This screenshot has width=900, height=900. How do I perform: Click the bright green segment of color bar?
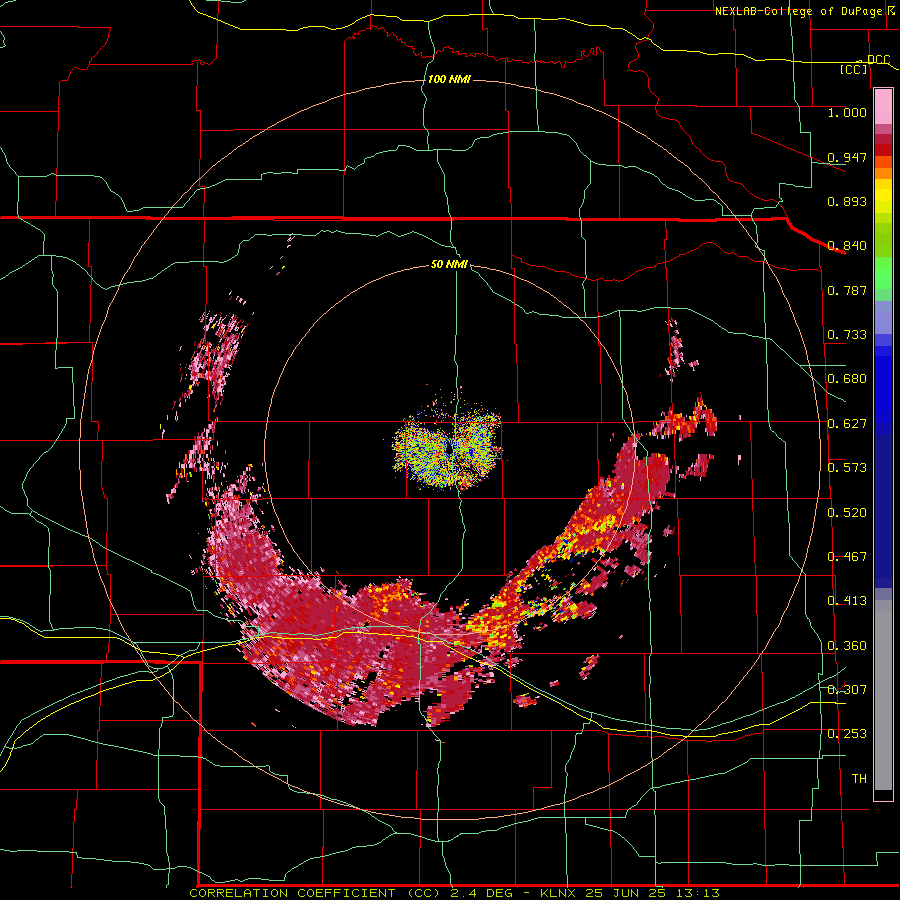[883, 273]
